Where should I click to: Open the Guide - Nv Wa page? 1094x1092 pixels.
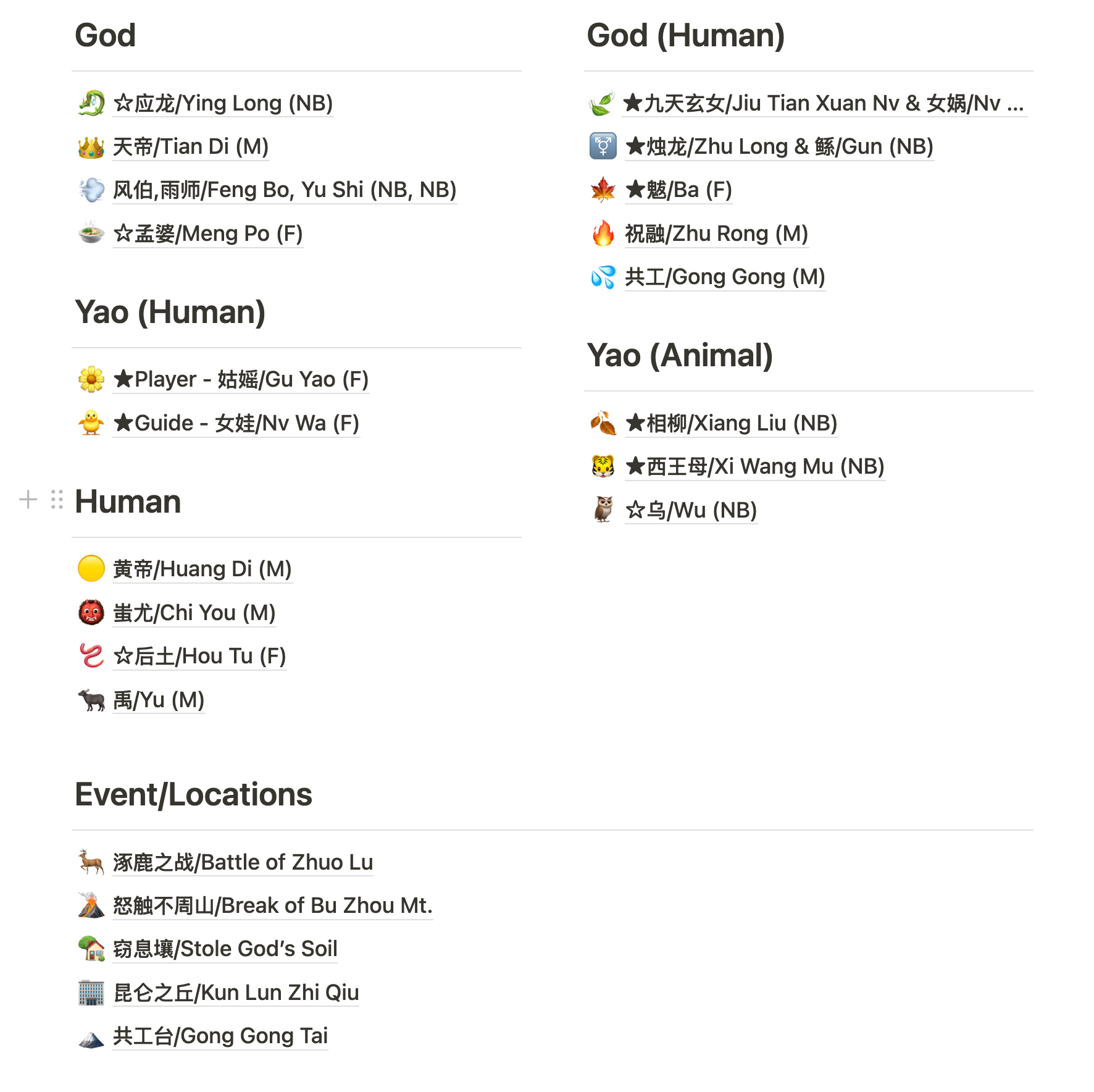[236, 423]
